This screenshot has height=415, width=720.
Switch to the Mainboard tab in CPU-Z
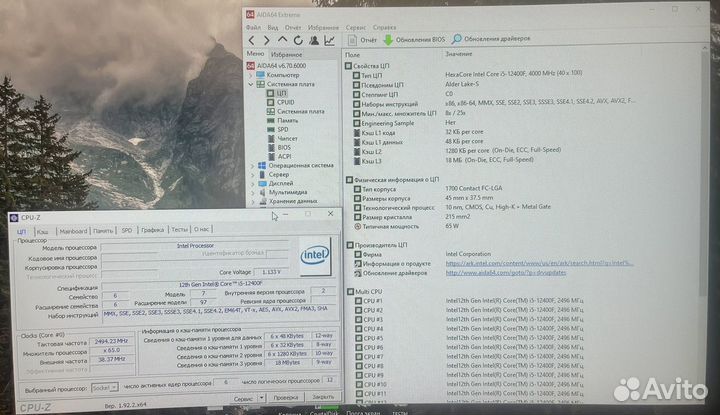[x=73, y=231]
